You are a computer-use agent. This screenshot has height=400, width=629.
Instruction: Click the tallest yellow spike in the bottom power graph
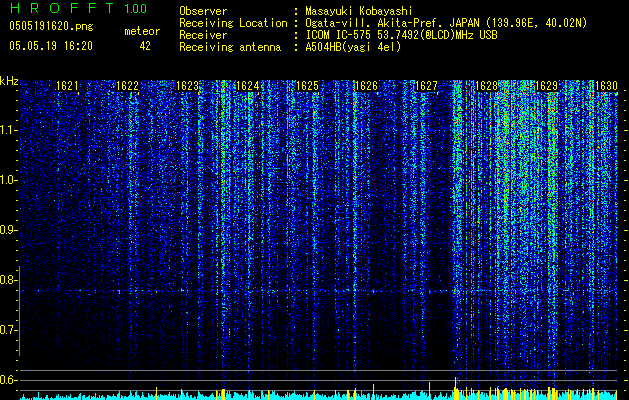click(x=455, y=388)
